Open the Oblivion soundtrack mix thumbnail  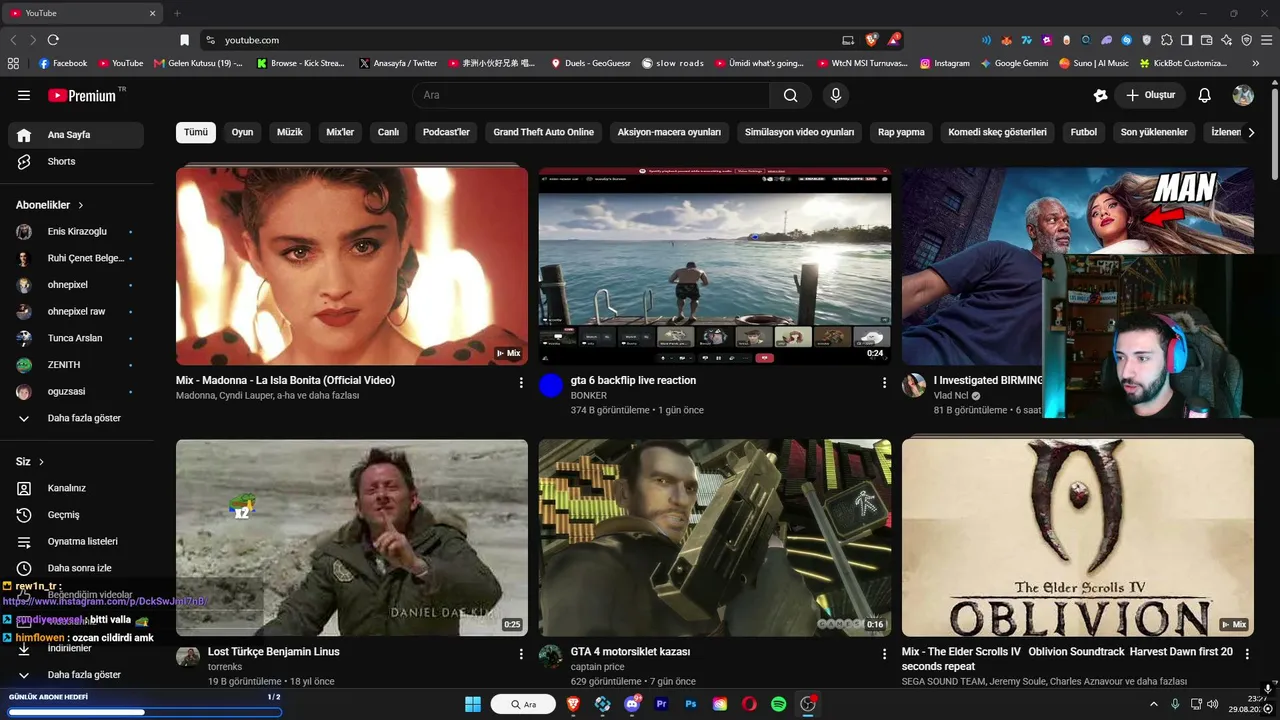click(1078, 538)
